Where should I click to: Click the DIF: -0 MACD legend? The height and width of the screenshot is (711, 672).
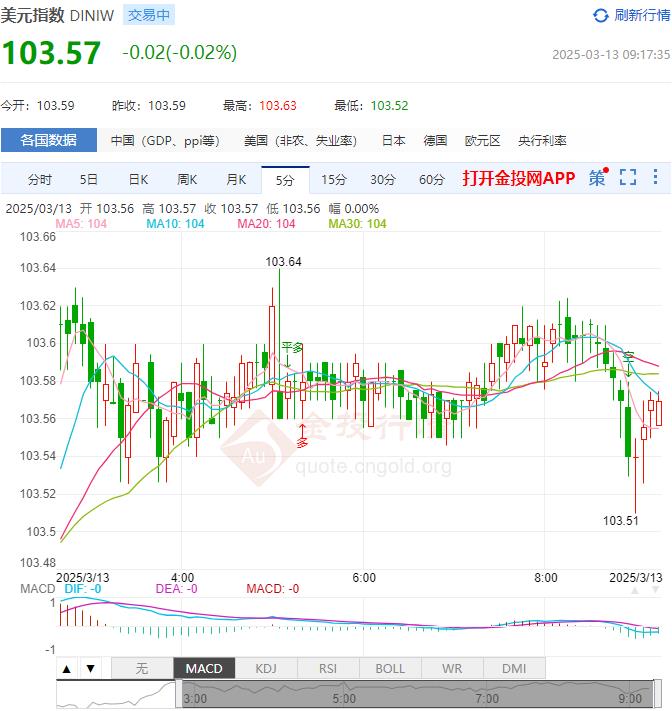(83, 589)
